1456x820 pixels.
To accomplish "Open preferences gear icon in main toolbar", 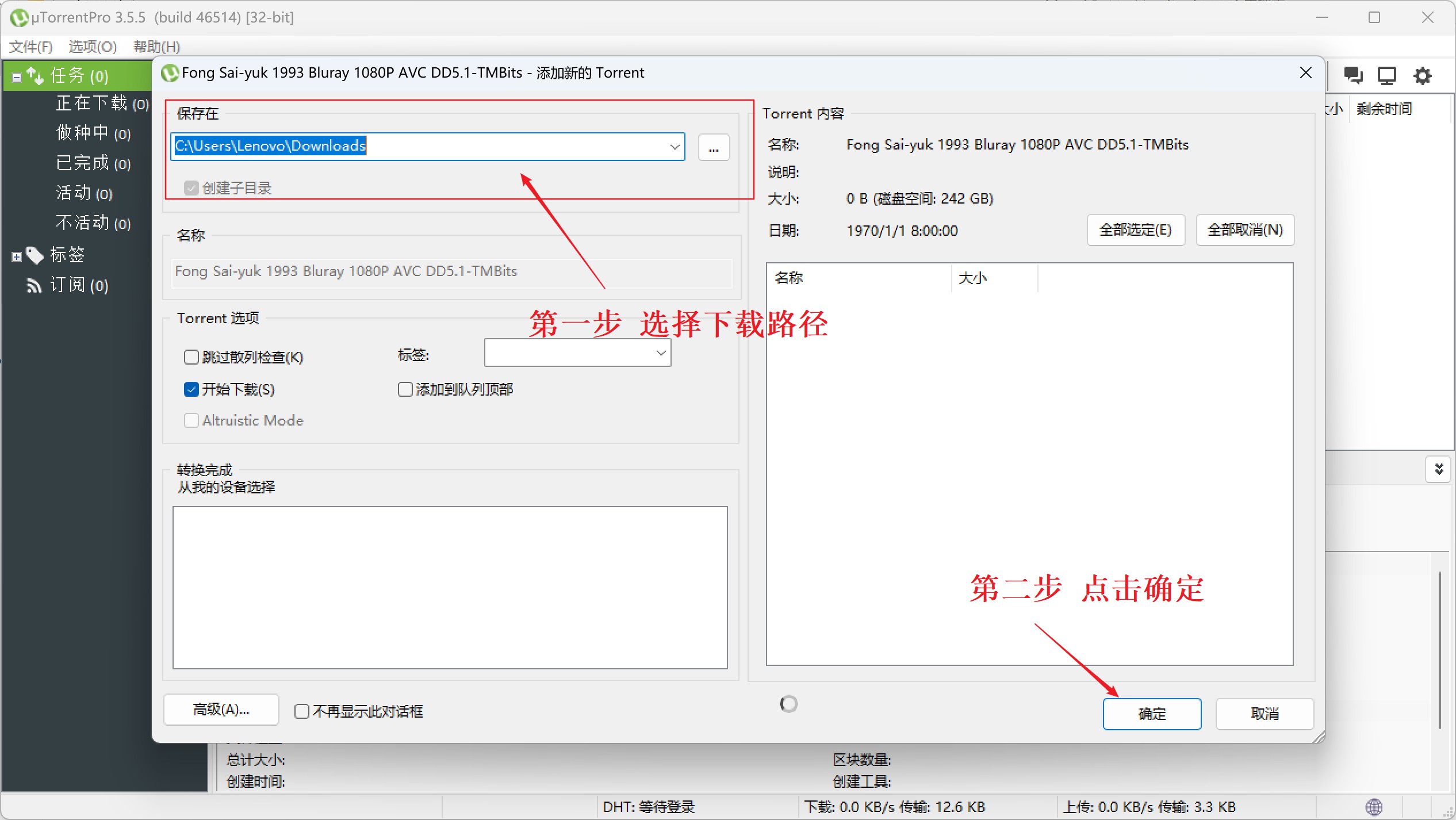I will (1423, 75).
